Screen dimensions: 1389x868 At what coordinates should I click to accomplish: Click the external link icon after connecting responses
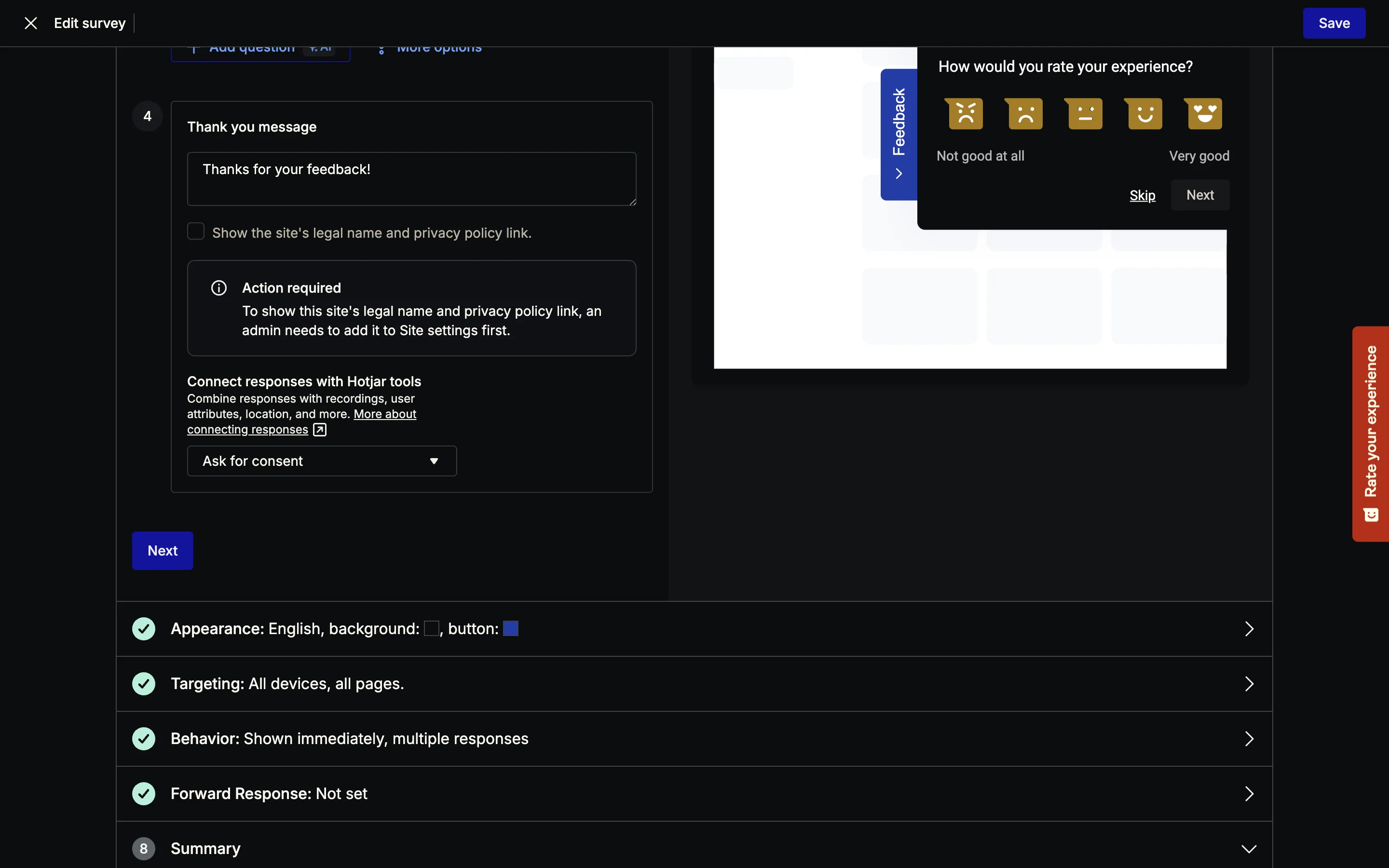320,429
